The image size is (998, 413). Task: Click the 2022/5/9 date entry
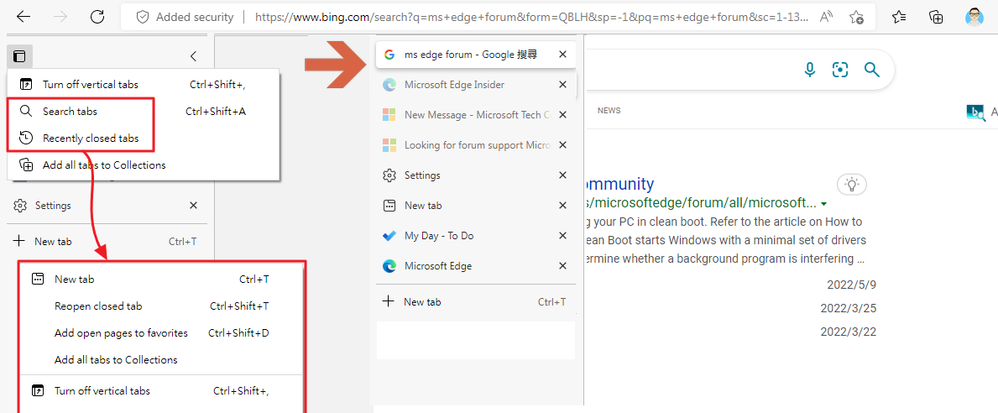pos(852,284)
